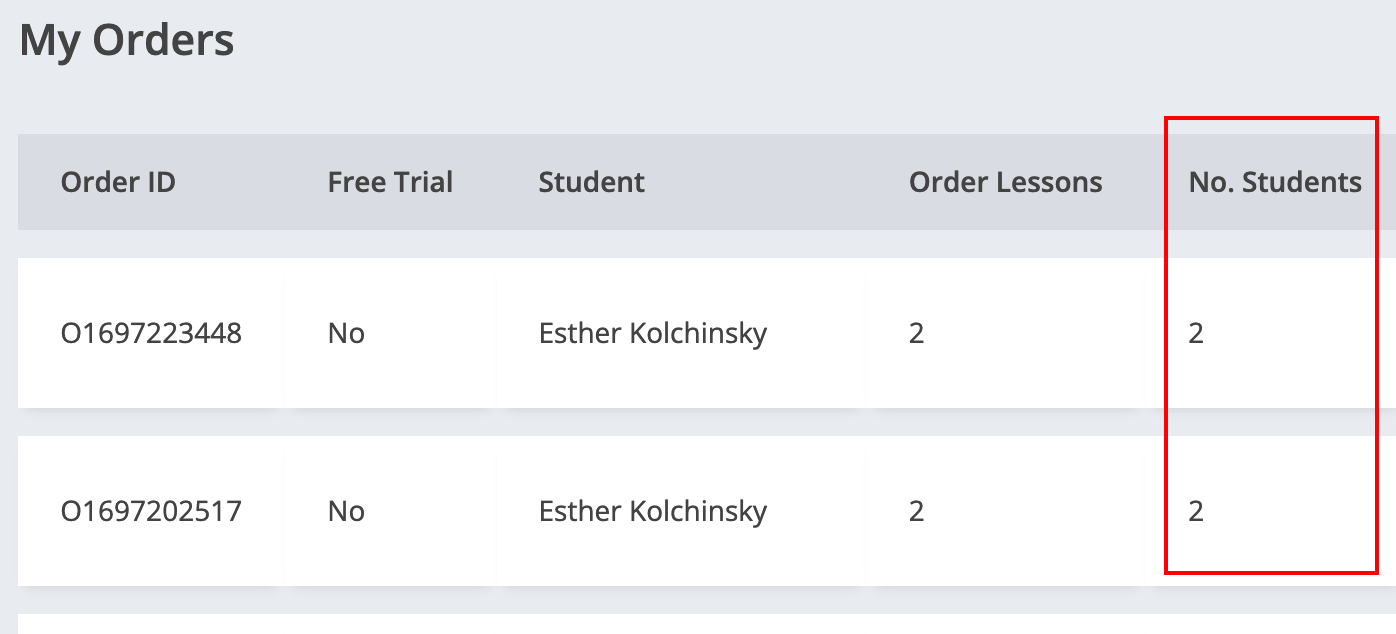Select the Student column header
The image size is (1396, 634).
point(591,182)
